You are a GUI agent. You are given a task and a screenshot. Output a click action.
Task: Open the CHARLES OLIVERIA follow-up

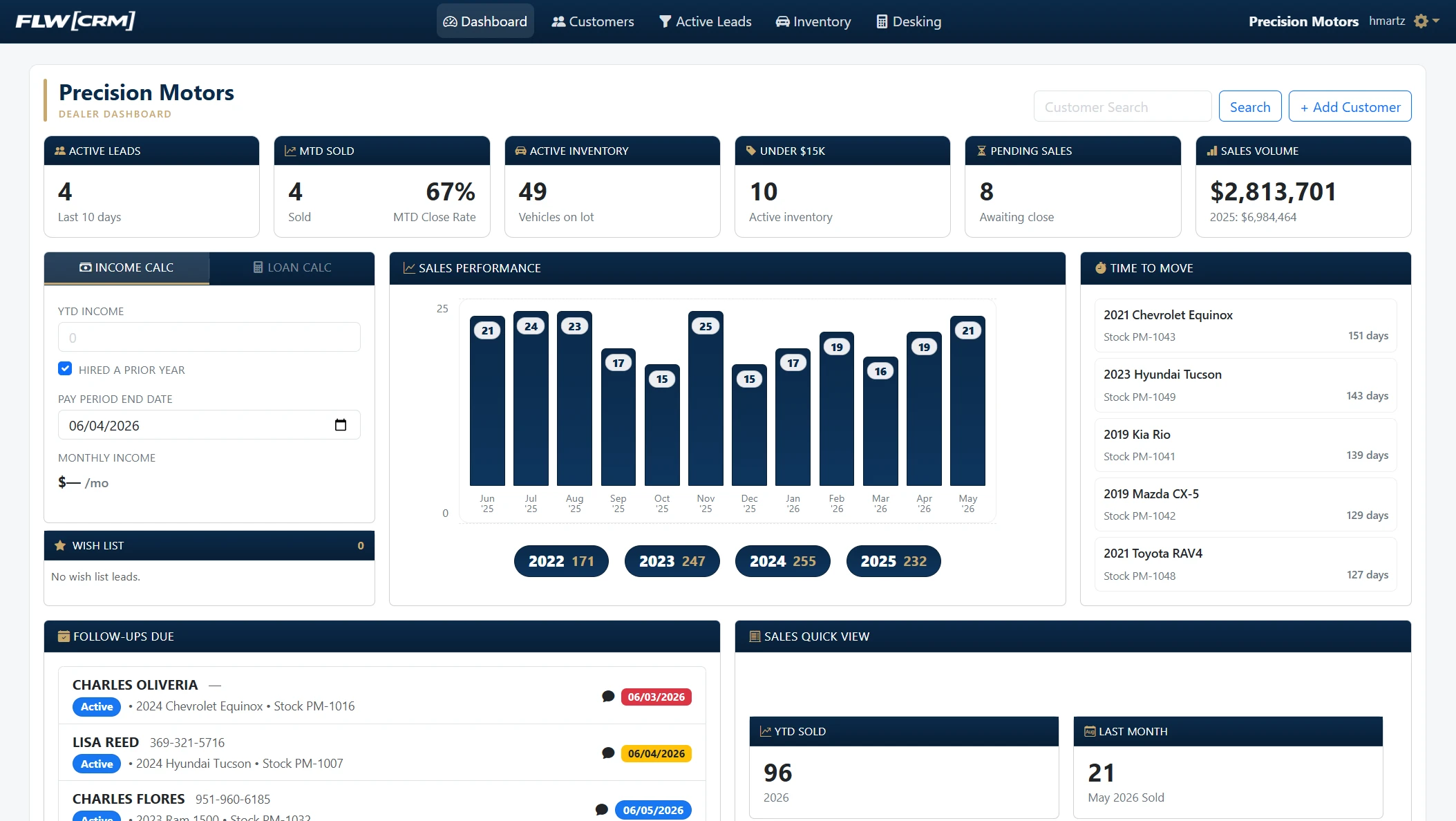tap(381, 695)
